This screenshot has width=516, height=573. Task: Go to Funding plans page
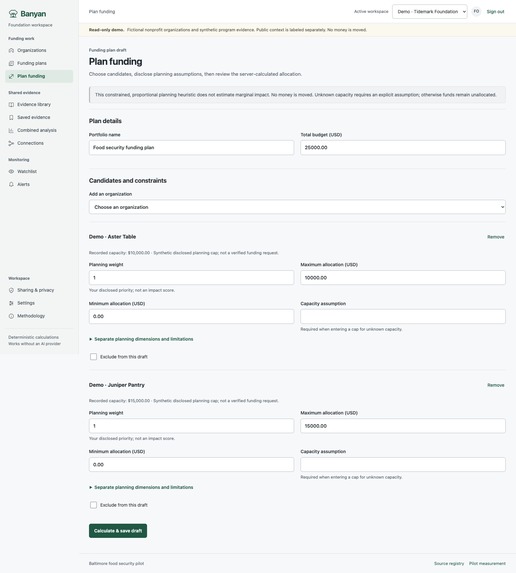click(39, 63)
